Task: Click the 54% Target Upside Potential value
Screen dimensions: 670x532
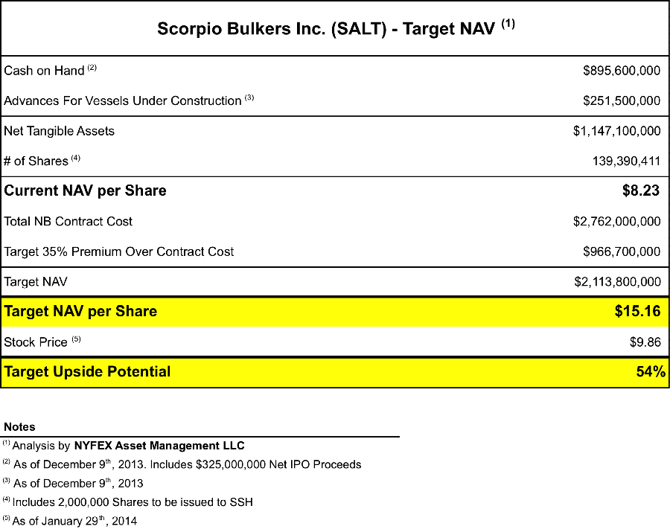Action: point(650,372)
